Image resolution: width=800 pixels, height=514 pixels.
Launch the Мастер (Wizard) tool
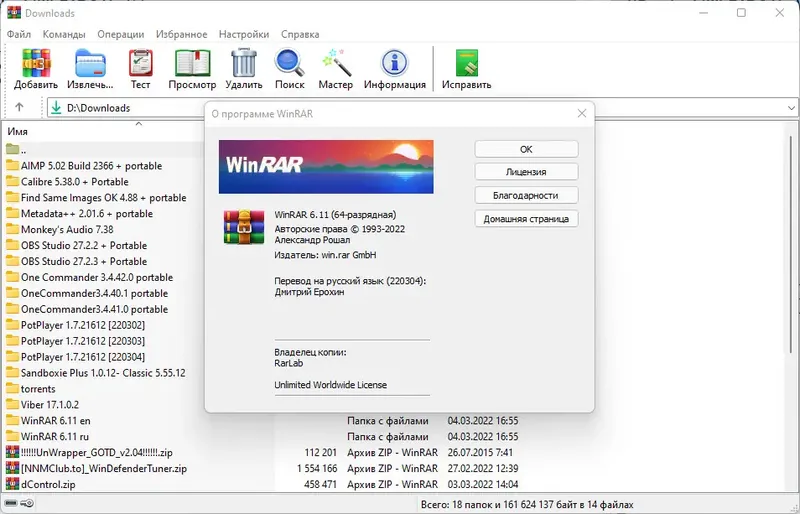pos(336,63)
